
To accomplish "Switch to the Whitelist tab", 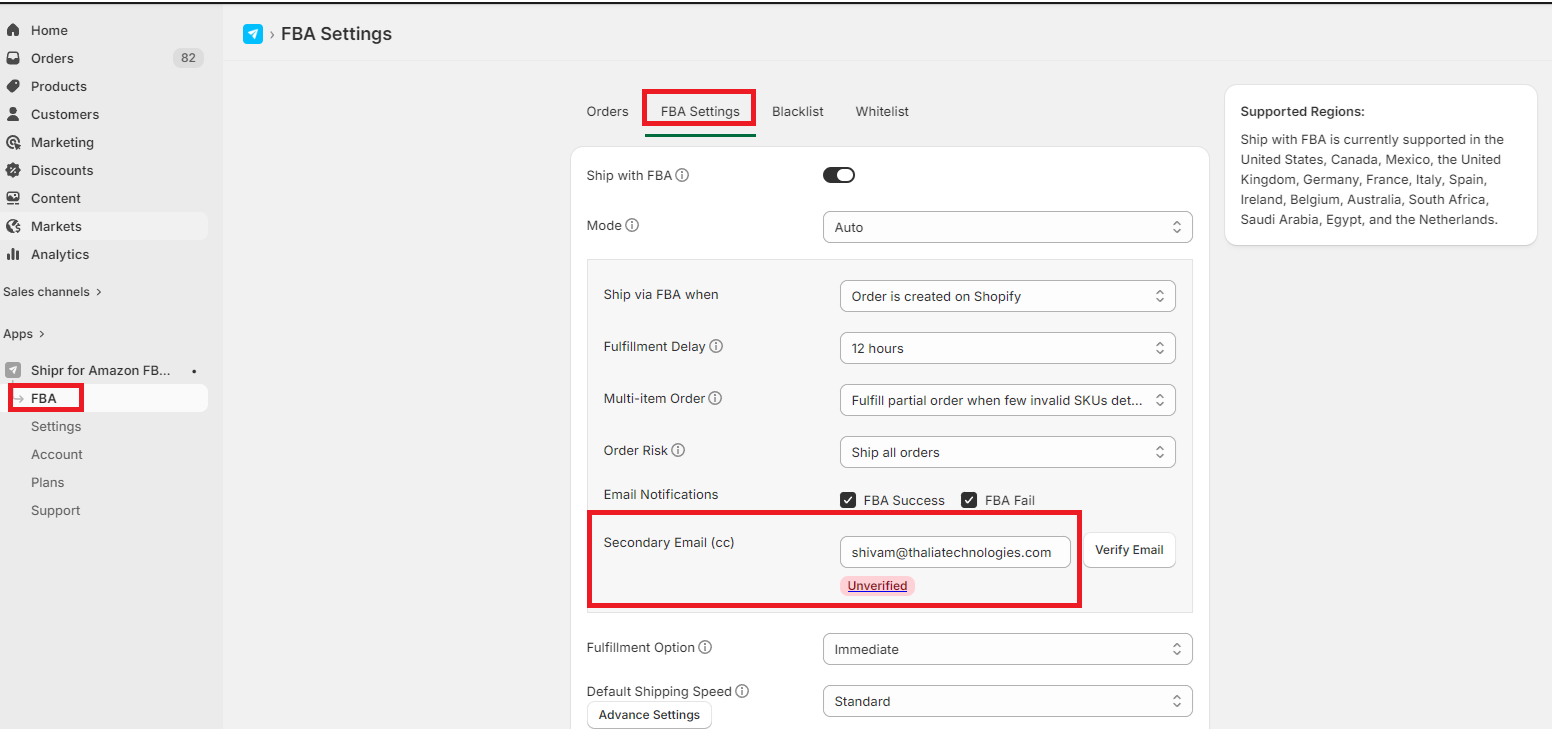I will (x=882, y=111).
